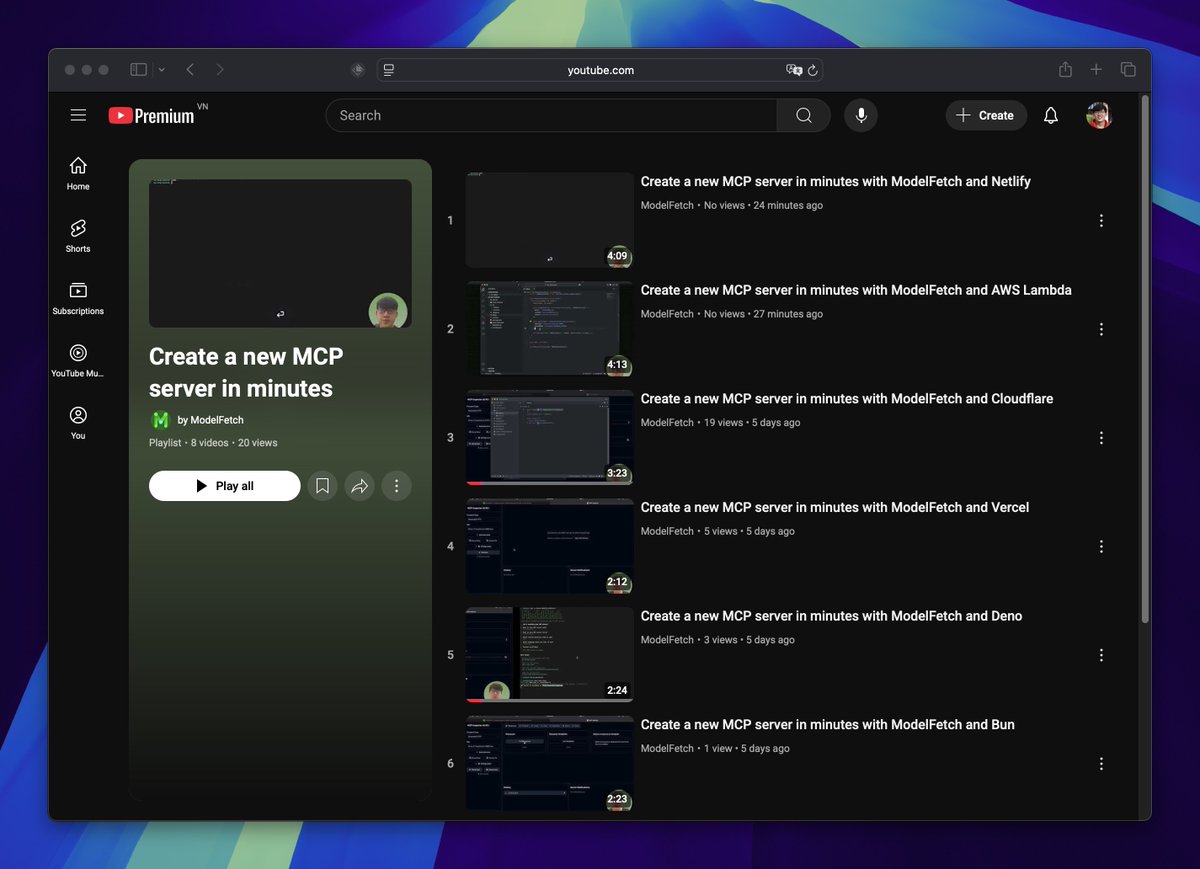Click the youtube.com address bar

[600, 70]
